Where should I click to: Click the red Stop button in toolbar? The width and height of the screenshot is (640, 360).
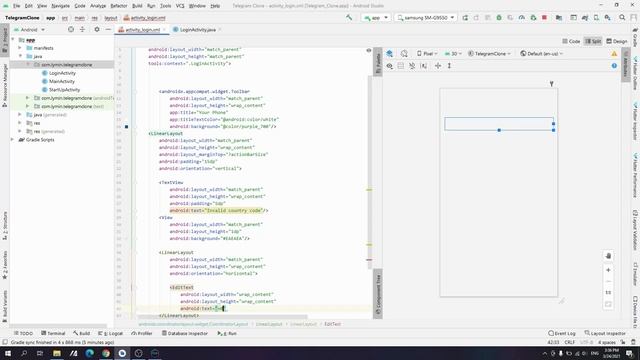coord(544,18)
